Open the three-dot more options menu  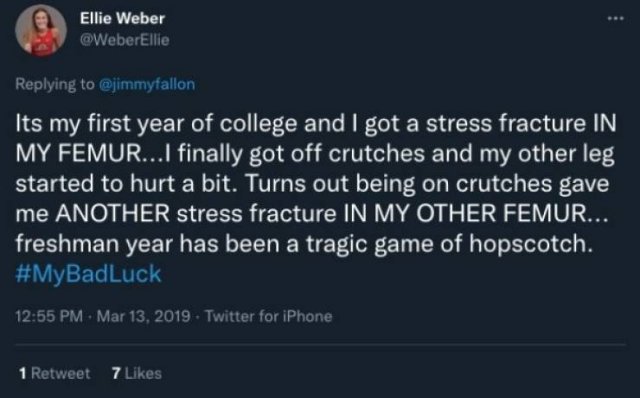pos(616,18)
